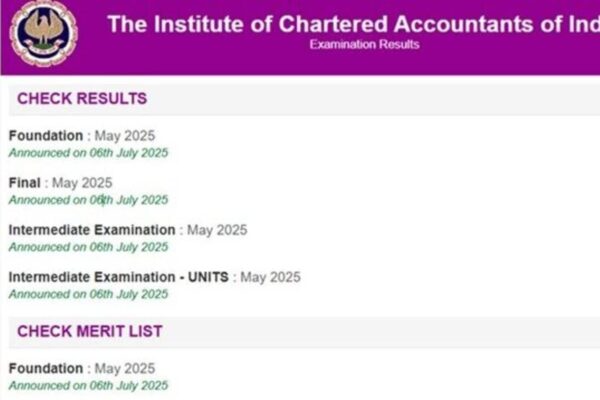Click announcement date under Foundation in Merit List

(88, 385)
